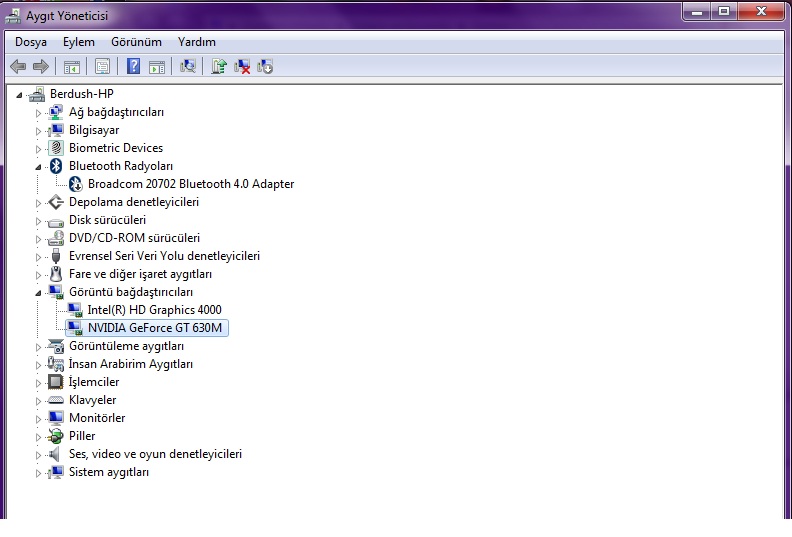Expand İnsan Arabirim Aygıtları category
This screenshot has width=792, height=537.
click(x=38, y=365)
